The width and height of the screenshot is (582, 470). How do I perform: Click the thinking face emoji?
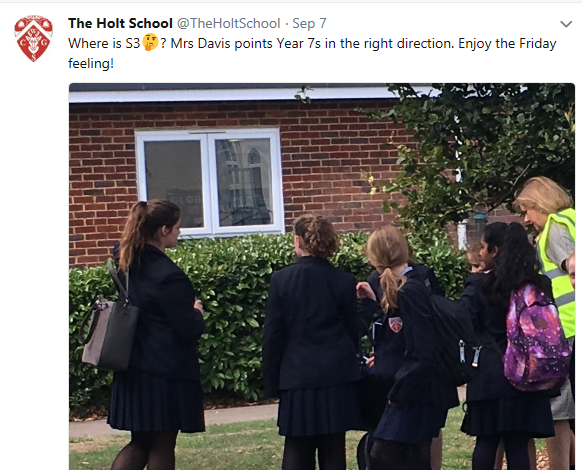(x=150, y=42)
